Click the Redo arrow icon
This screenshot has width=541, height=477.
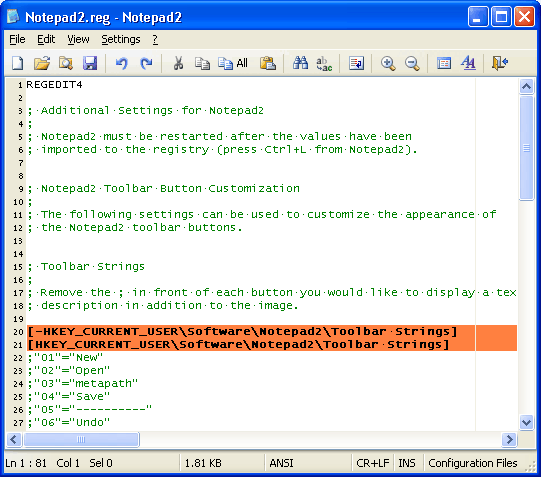146,63
